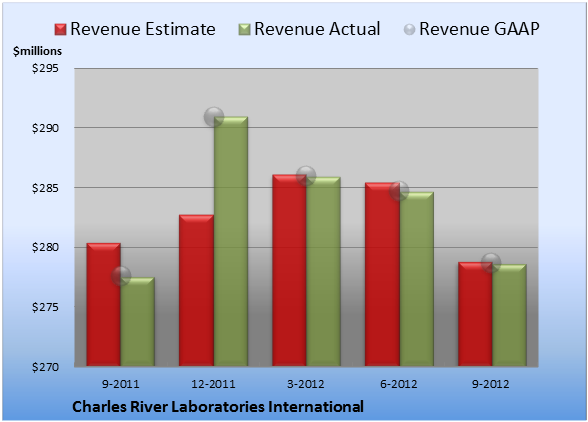Click the gray Revenue GAAP legend marker
Screen dimensions: 588x422
click(x=409, y=30)
